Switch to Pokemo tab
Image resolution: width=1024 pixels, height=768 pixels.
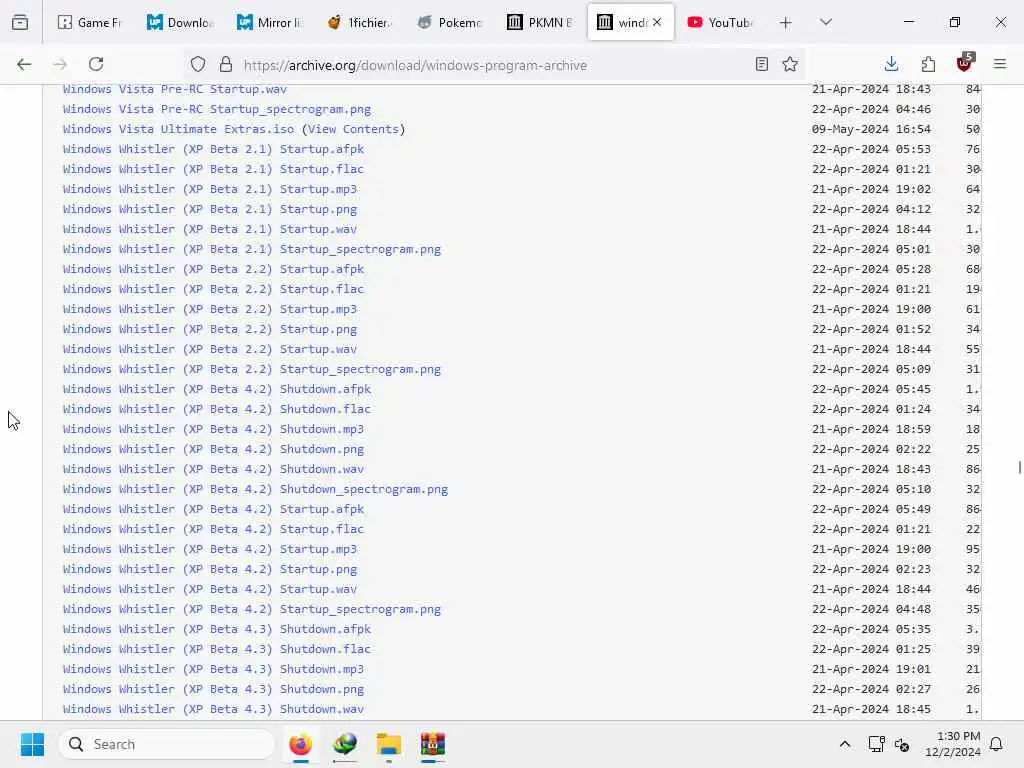(450, 22)
